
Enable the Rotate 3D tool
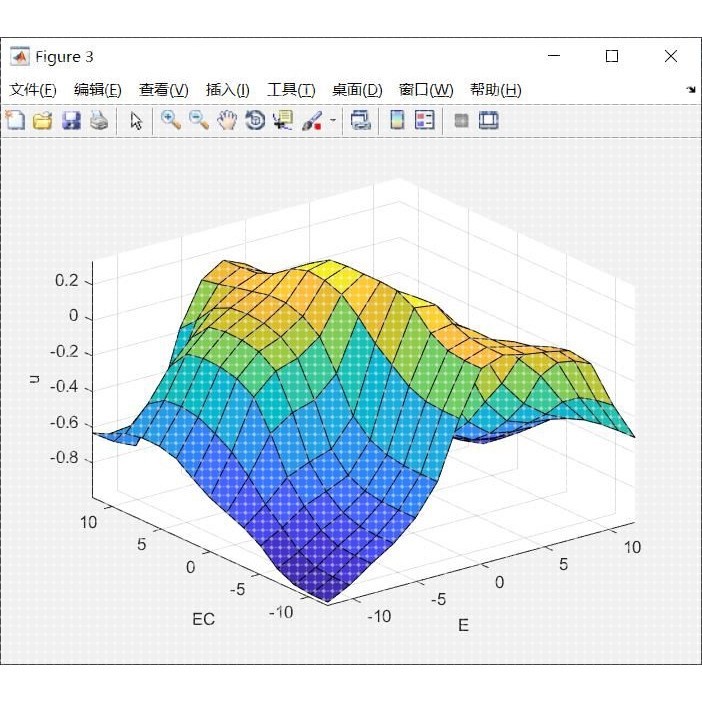[x=255, y=120]
